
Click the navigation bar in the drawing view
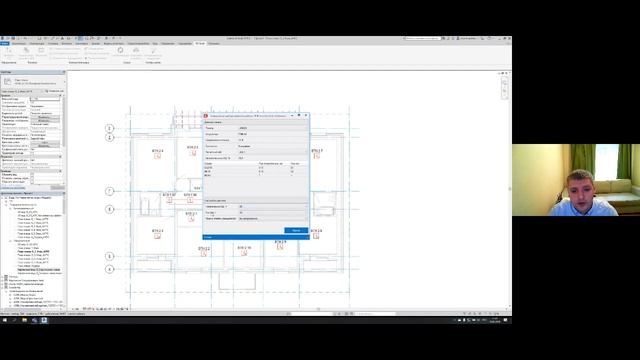click(505, 88)
